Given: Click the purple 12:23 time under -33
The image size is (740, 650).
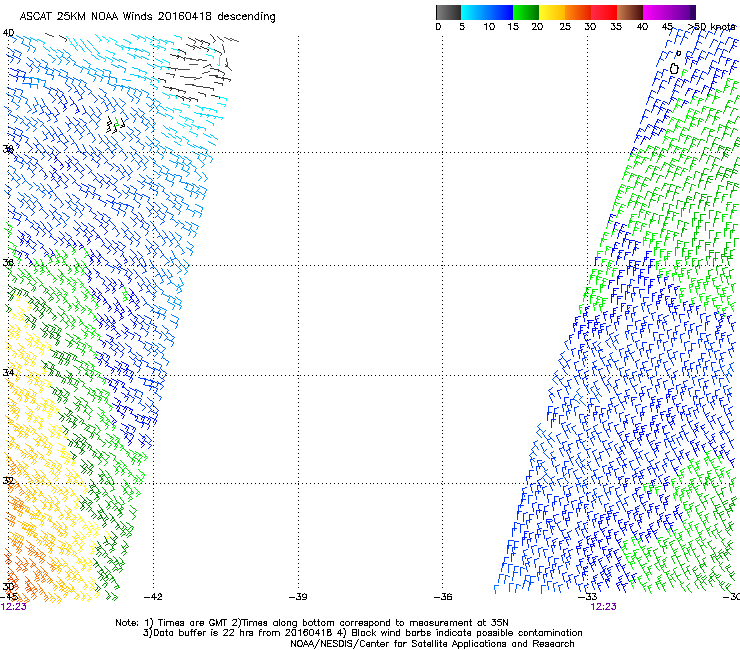Looking at the screenshot, I should click(x=603, y=607).
